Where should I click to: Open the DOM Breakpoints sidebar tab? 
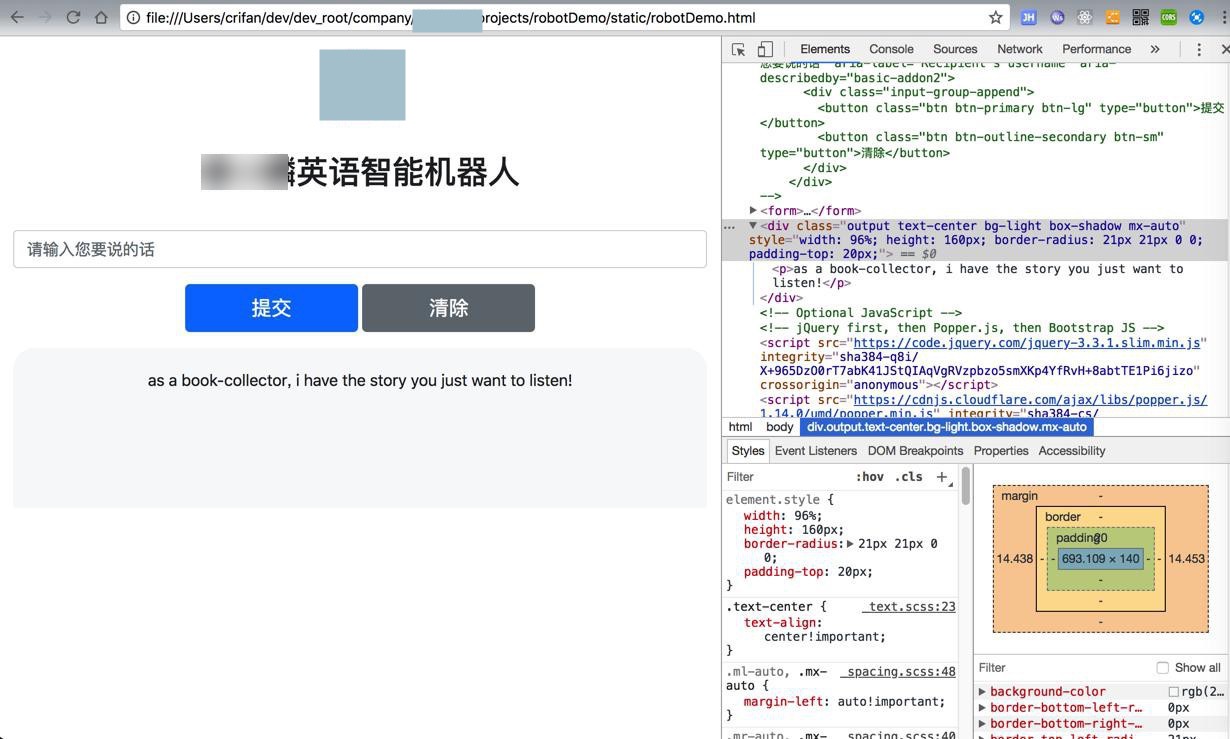(915, 451)
